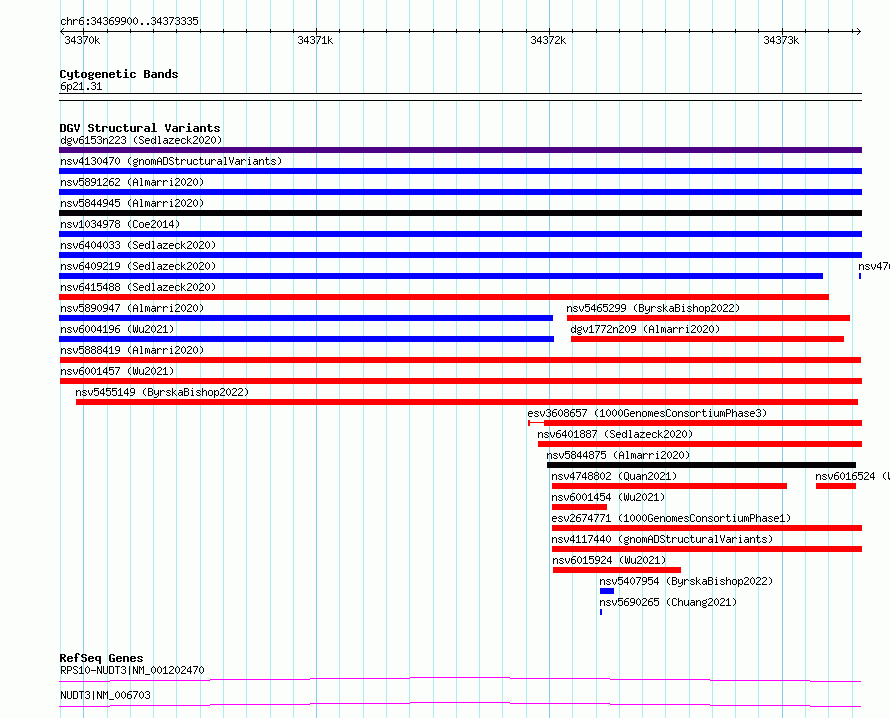
Task: Open nsv5455149 (ByrskaBishop2022) variant label
Action: tap(162, 392)
